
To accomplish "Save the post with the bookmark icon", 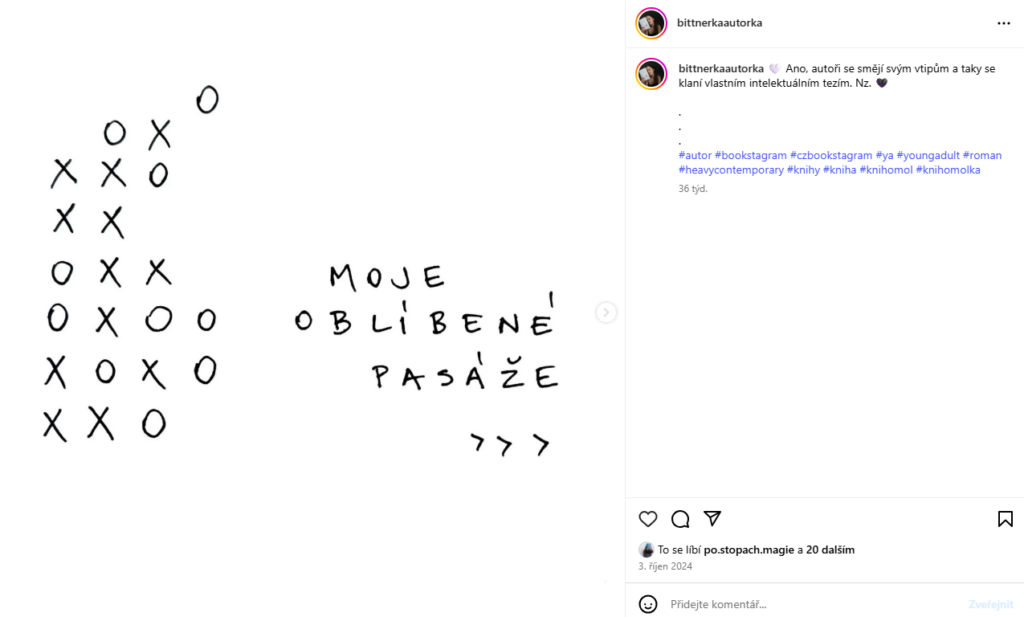I will click(x=1005, y=519).
